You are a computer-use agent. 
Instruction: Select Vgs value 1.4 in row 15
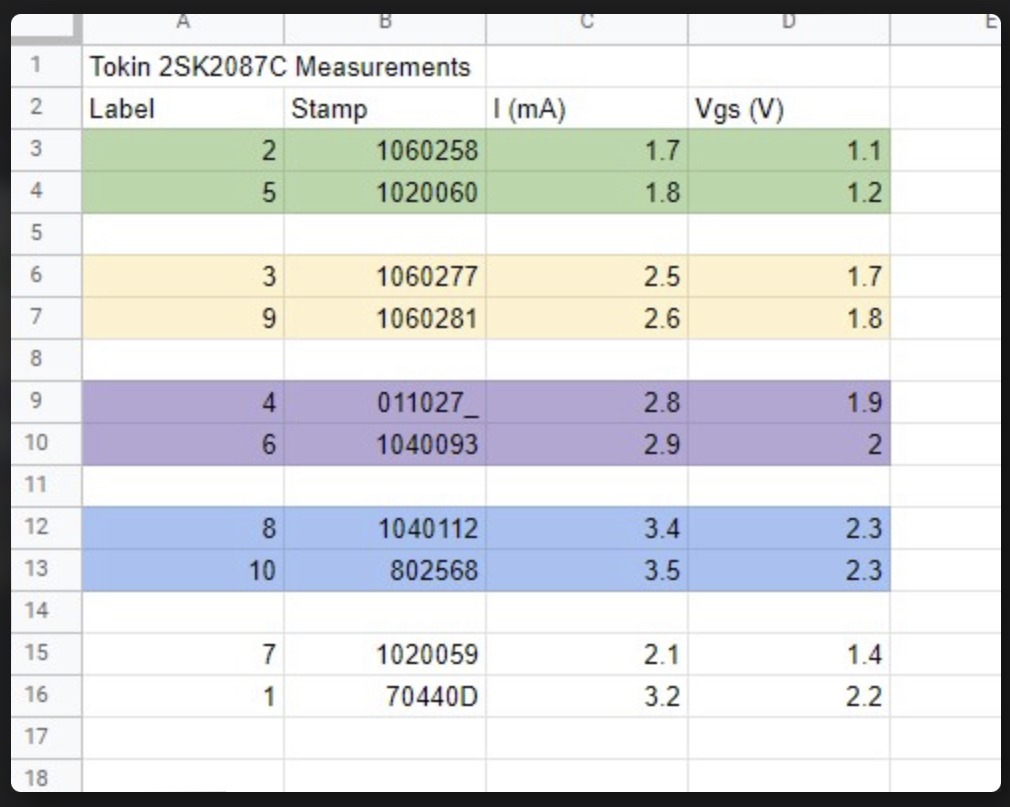point(788,654)
